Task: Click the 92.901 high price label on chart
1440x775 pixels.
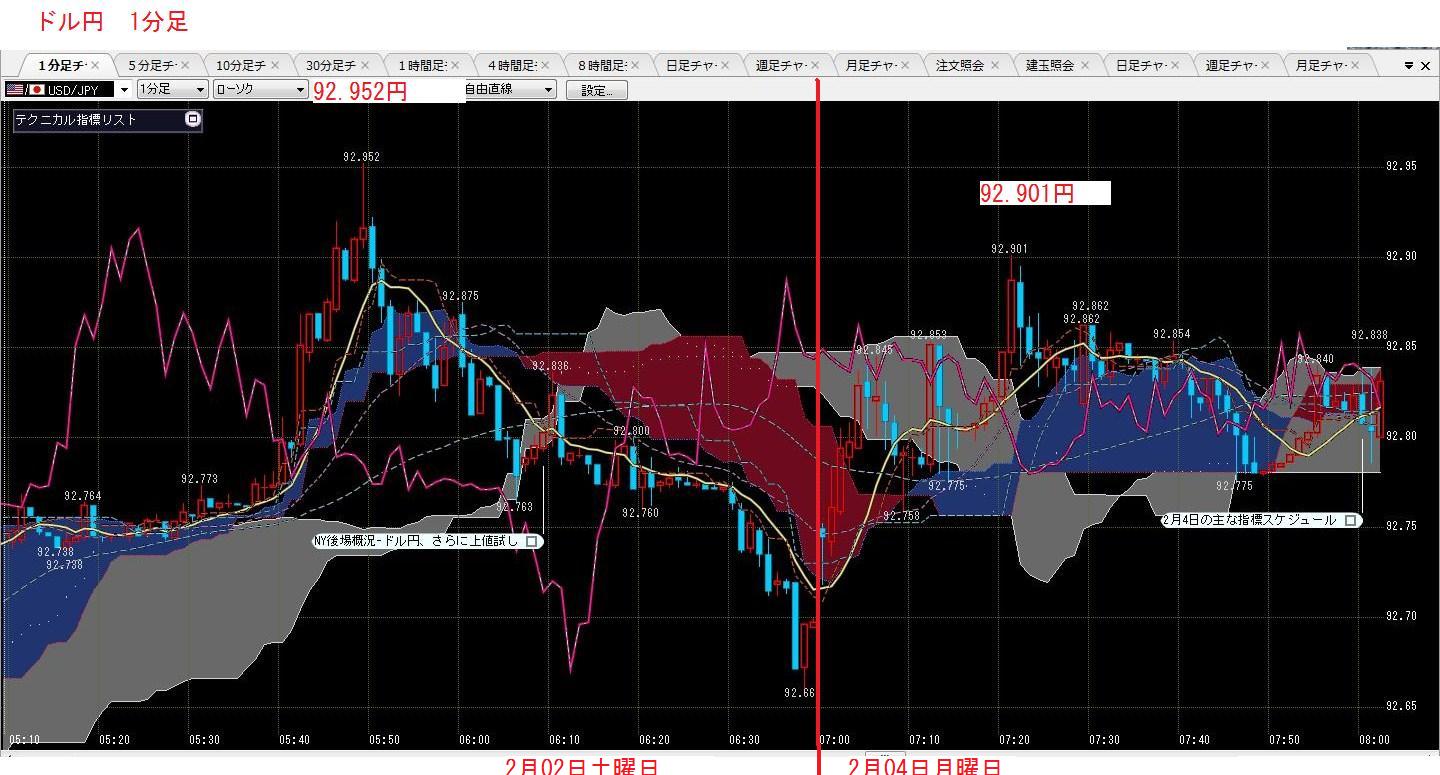Action: (x=1009, y=249)
